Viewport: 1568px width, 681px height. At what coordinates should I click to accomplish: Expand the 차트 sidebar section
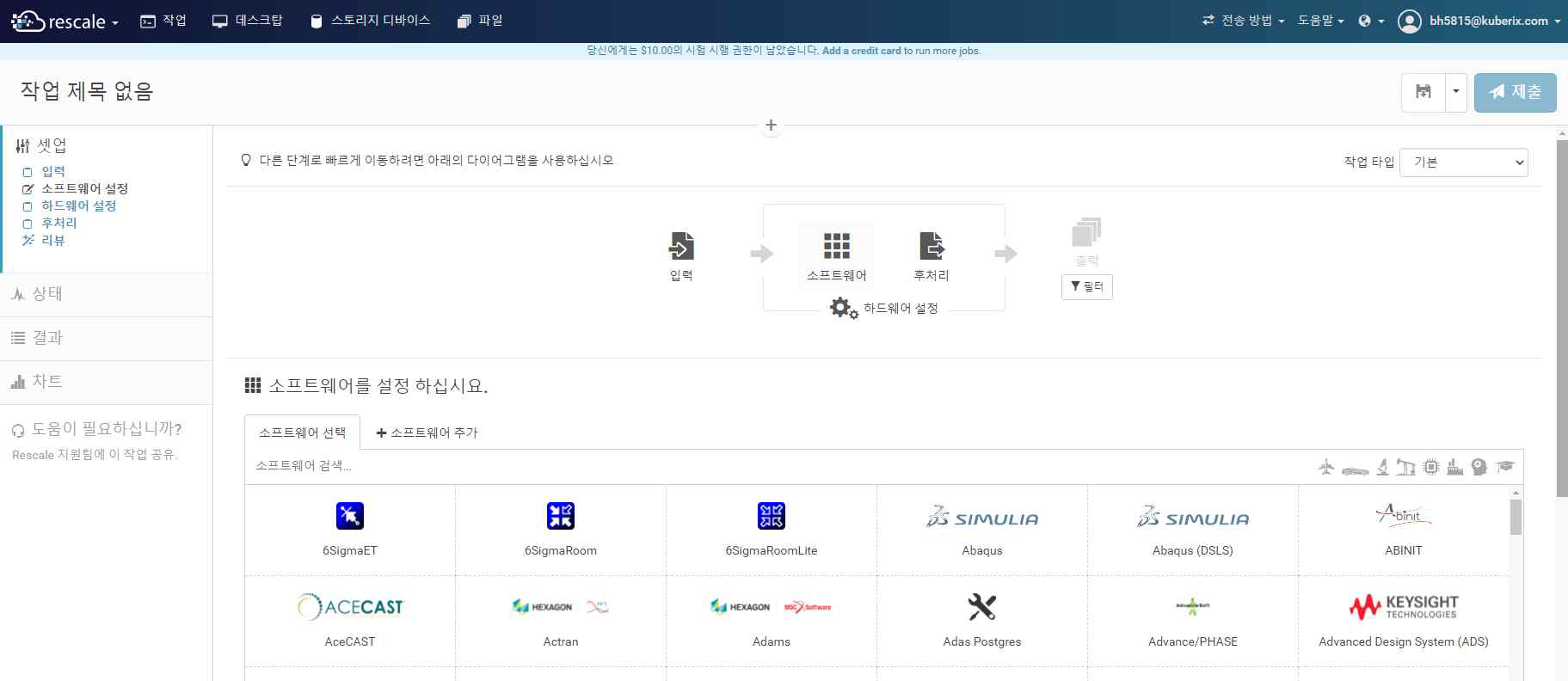click(106, 382)
